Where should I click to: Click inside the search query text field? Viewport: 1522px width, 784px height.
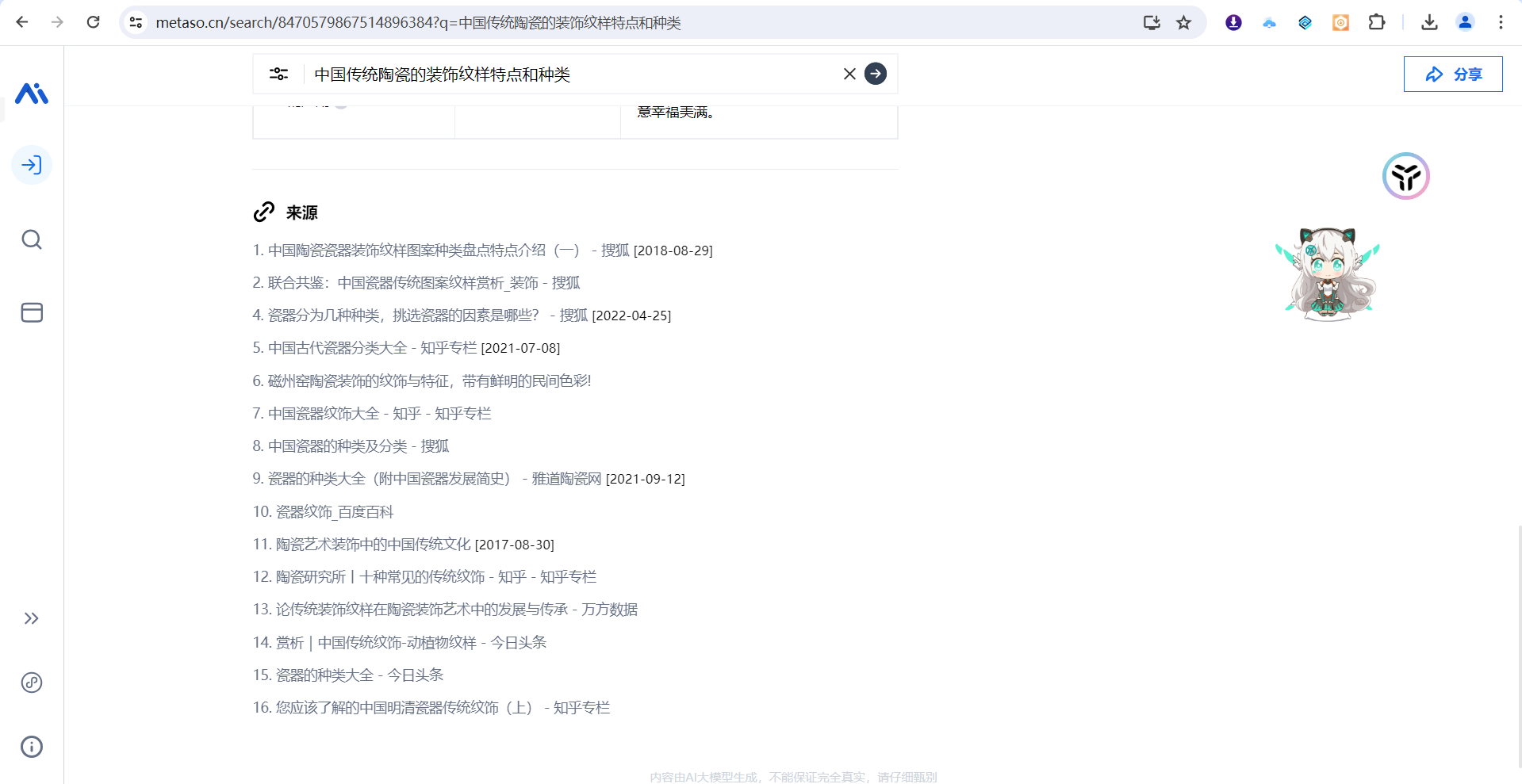click(555, 75)
